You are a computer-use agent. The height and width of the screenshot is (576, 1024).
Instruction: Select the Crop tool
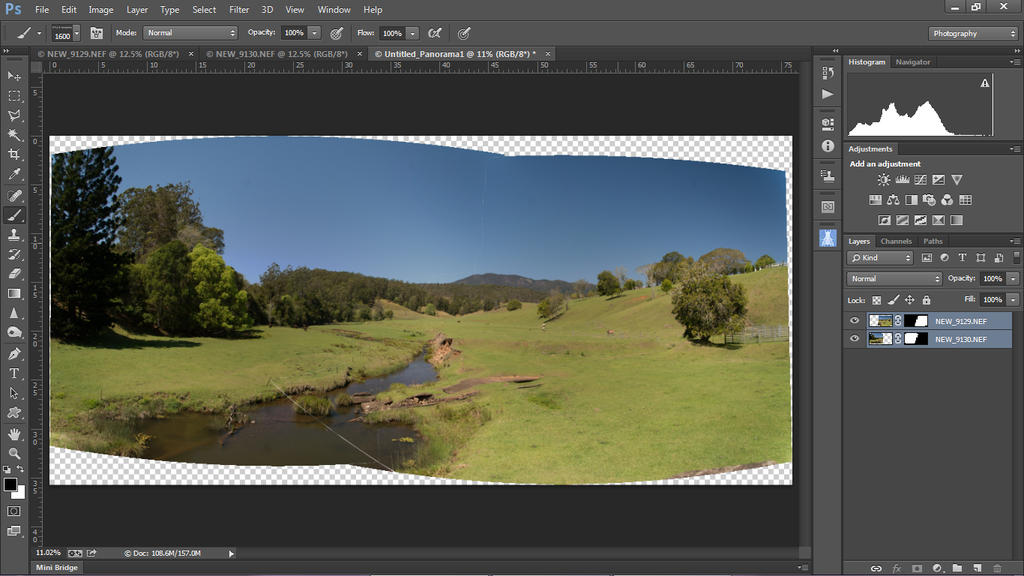[x=14, y=154]
